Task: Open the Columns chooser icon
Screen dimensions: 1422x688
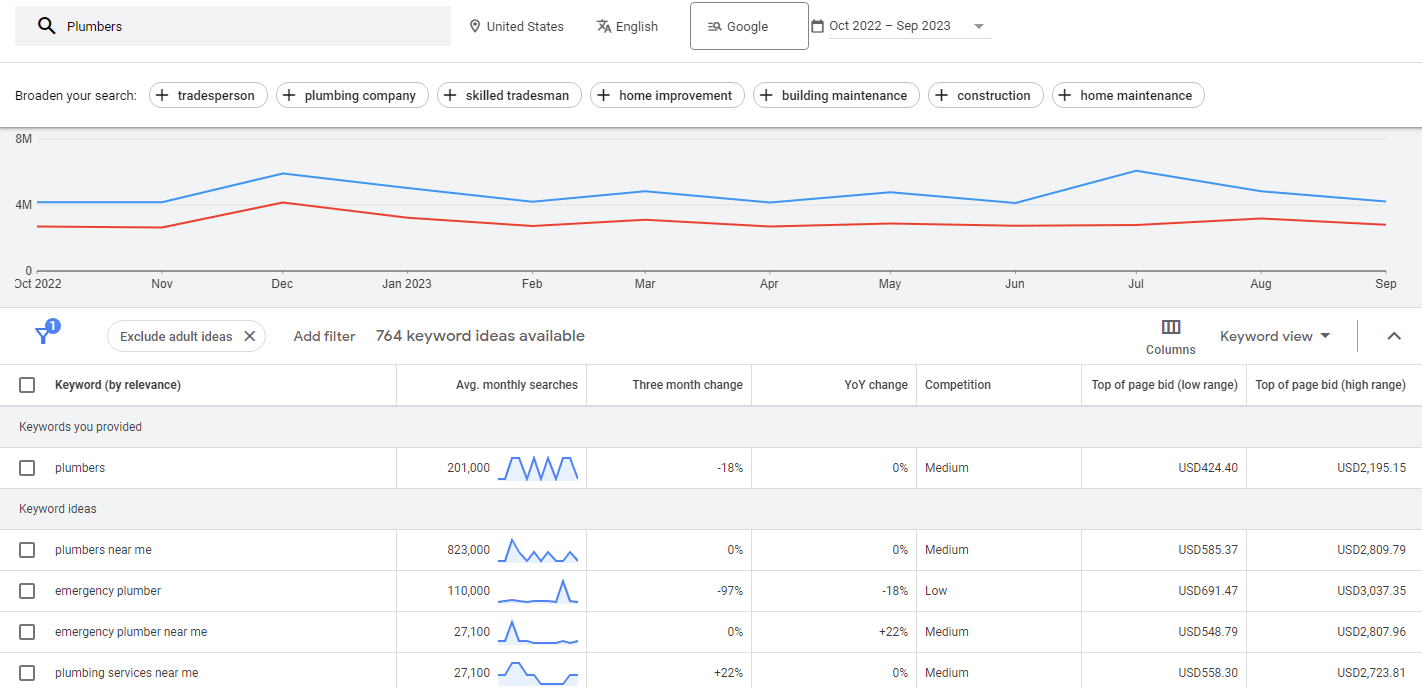Action: point(1171,327)
